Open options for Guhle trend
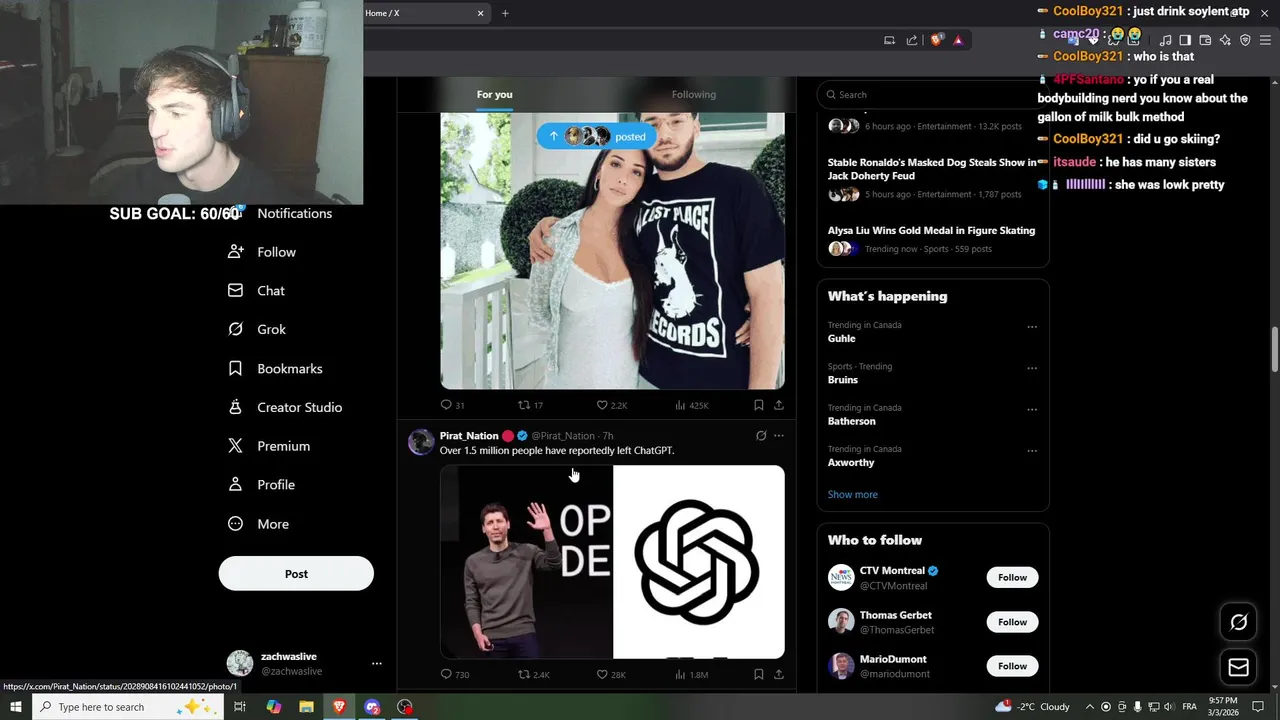The height and width of the screenshot is (720, 1280). (1032, 326)
